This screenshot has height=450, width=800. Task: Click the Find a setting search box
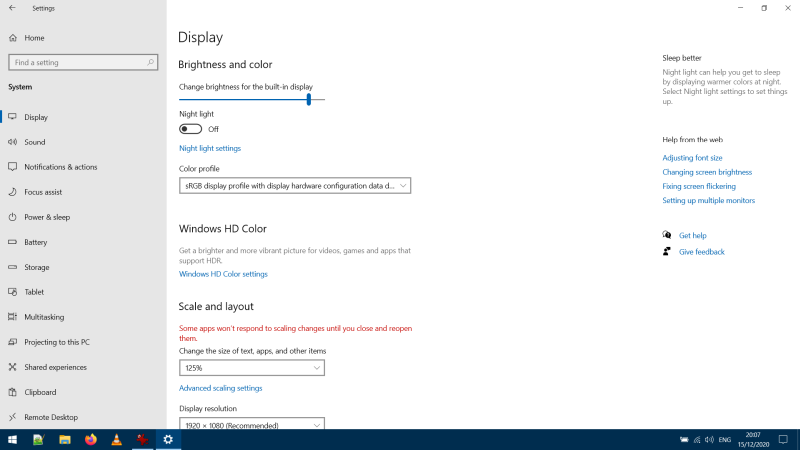pyautogui.click(x=83, y=62)
